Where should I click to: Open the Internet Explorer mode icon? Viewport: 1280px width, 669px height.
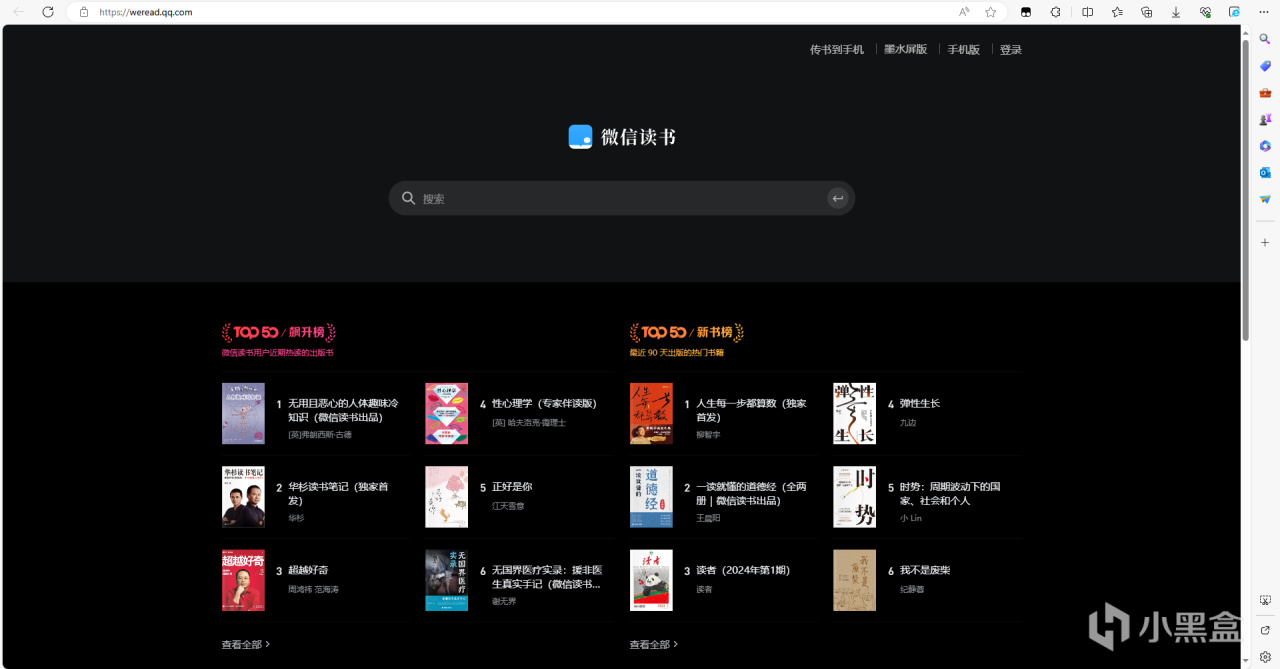point(1234,12)
